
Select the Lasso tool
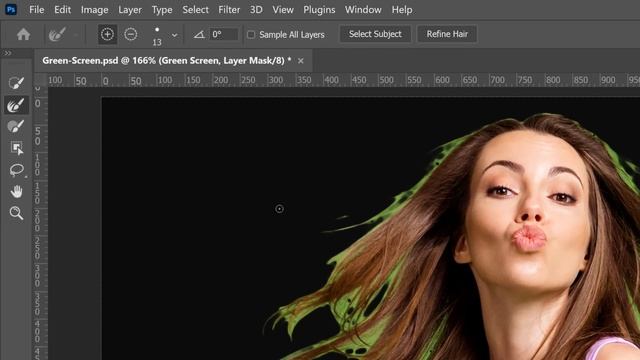coord(16,170)
